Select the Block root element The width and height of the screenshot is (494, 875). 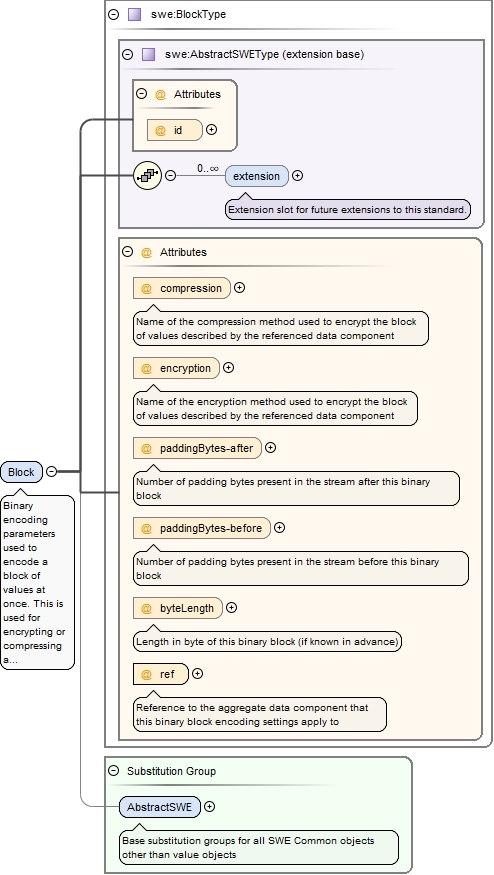pyautogui.click(x=22, y=472)
